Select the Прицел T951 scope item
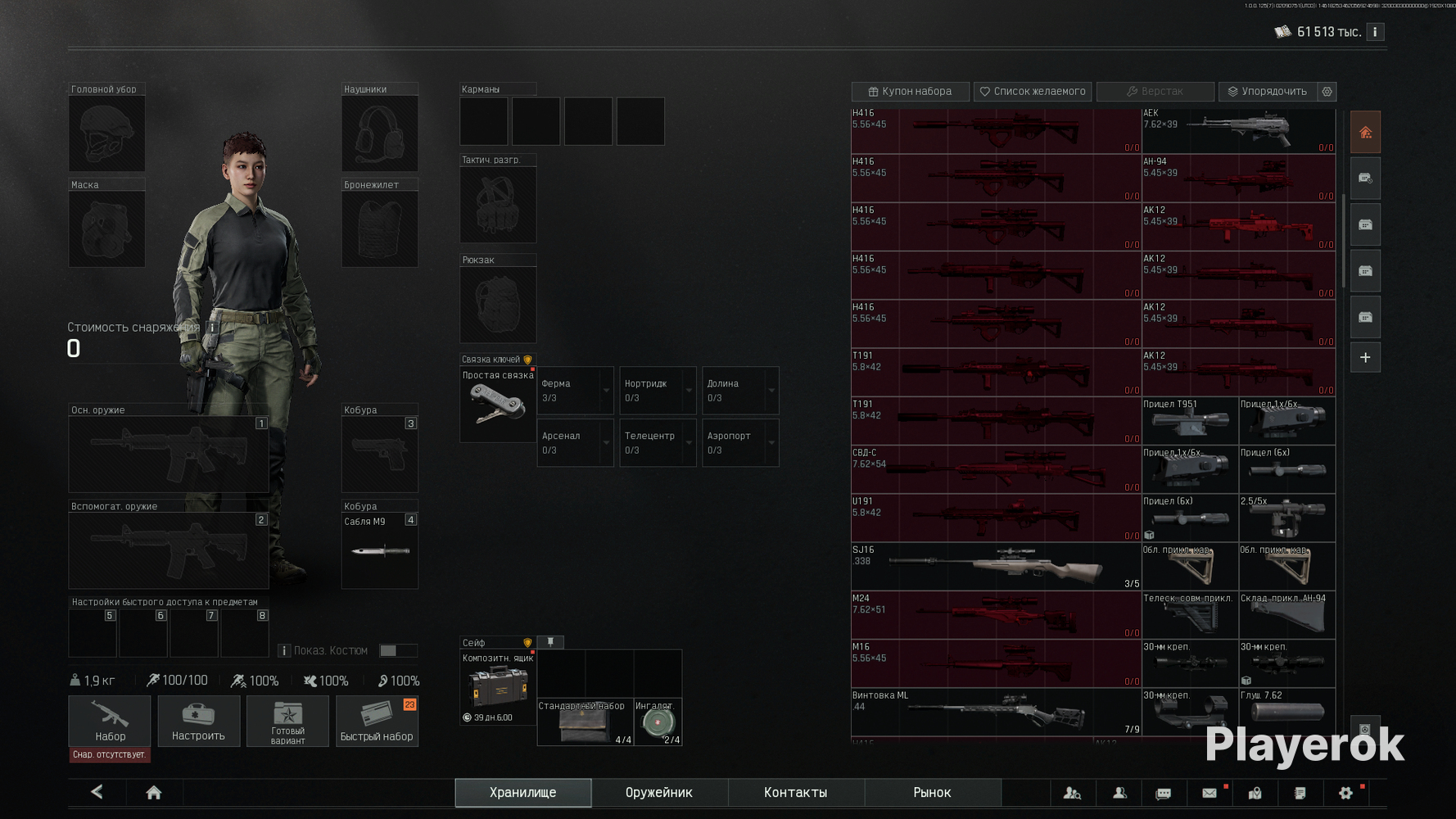The width and height of the screenshot is (1456, 819). tap(1190, 421)
